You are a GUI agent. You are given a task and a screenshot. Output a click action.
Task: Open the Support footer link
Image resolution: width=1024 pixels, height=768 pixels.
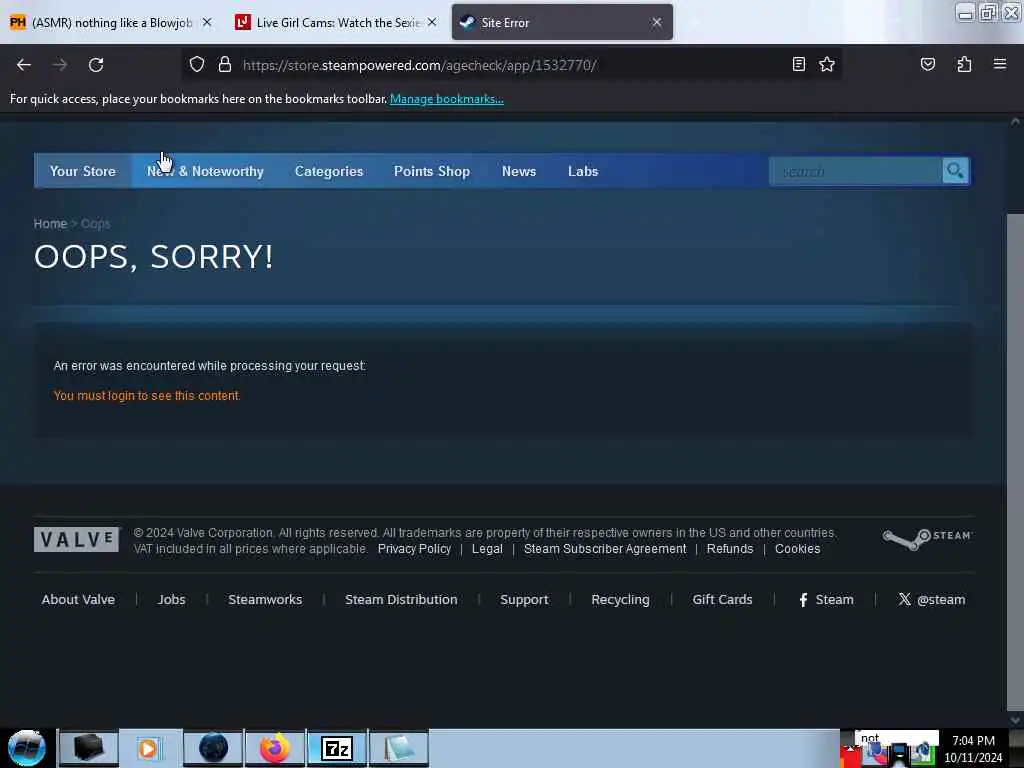tap(524, 600)
